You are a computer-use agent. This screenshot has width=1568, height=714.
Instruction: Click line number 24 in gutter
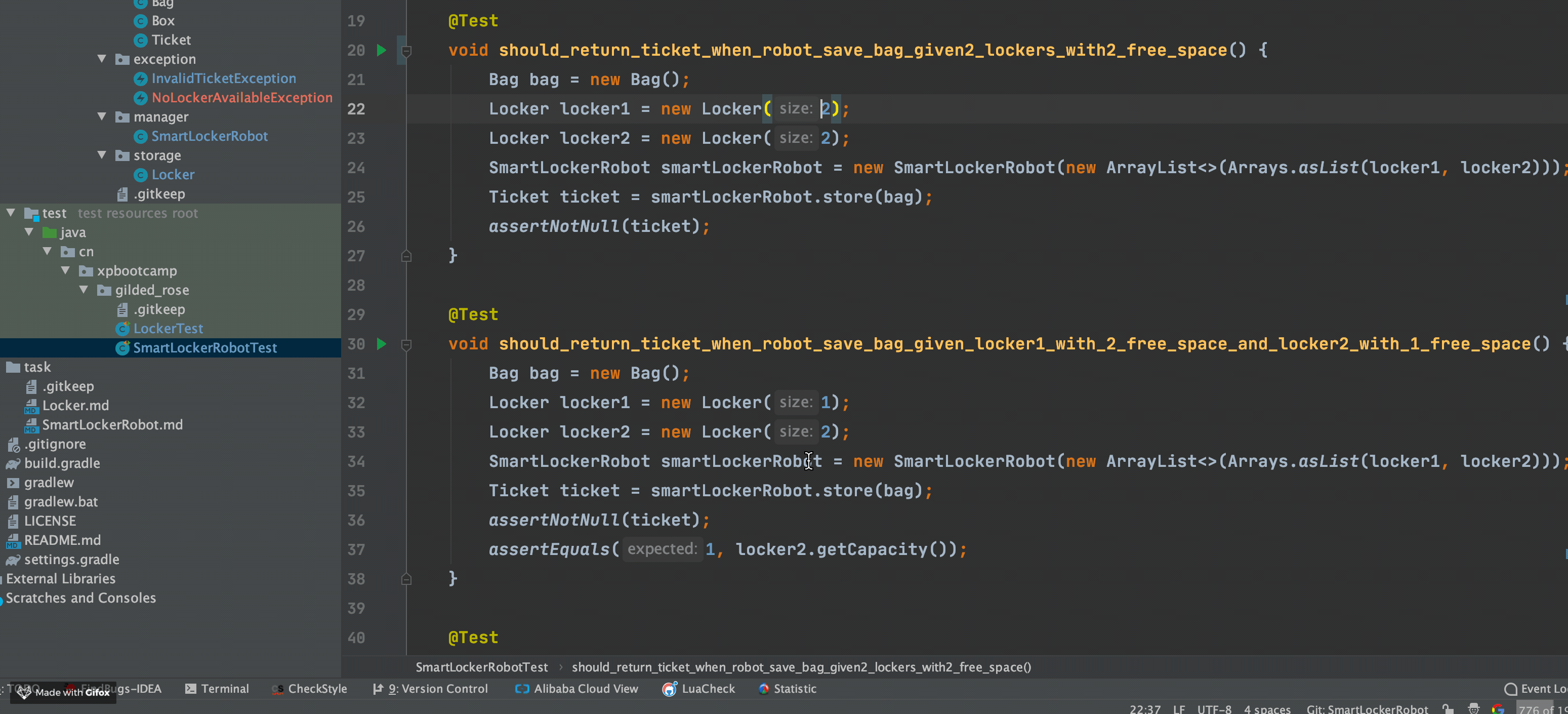coord(356,168)
